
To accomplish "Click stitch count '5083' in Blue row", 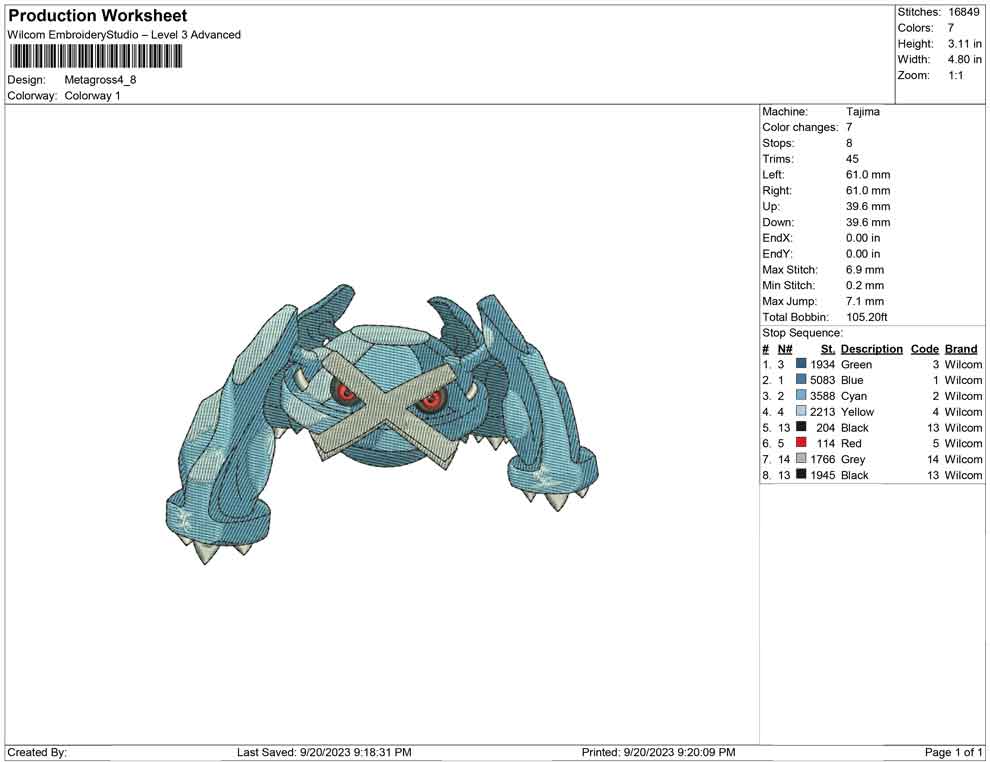I will click(823, 380).
